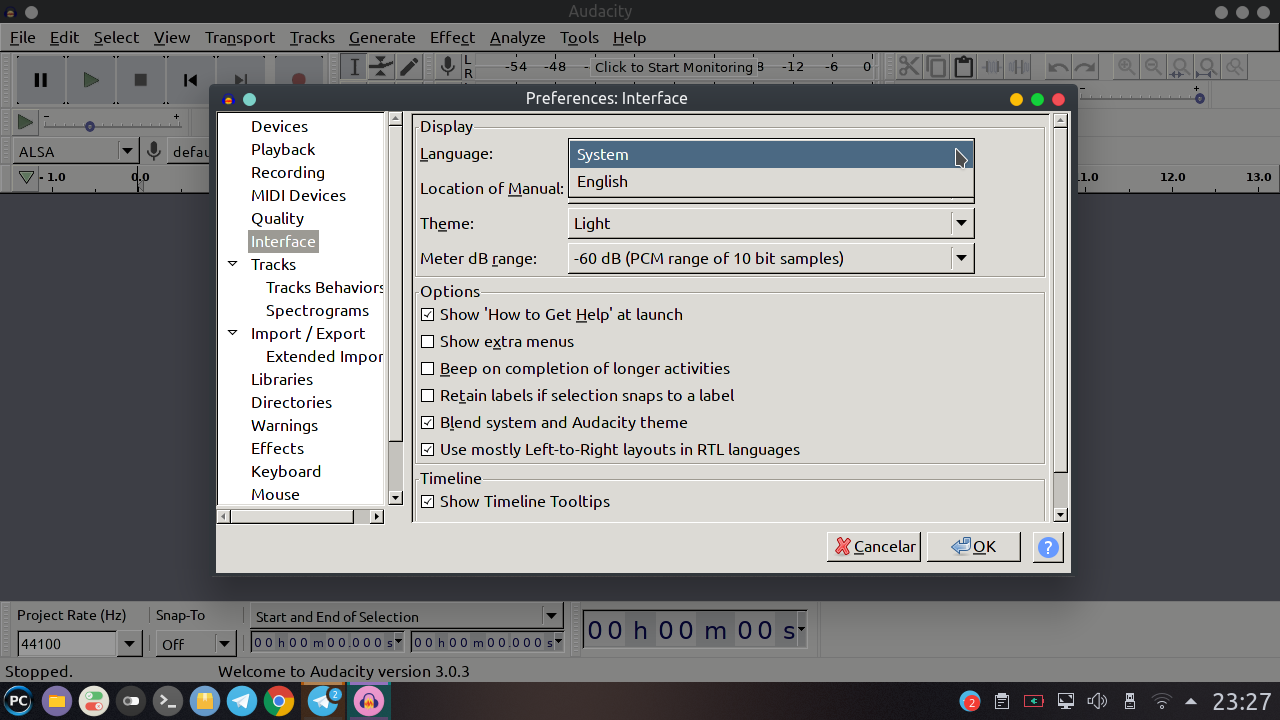Click the Cut scissors icon
Image resolution: width=1280 pixels, height=720 pixels.
coord(909,67)
